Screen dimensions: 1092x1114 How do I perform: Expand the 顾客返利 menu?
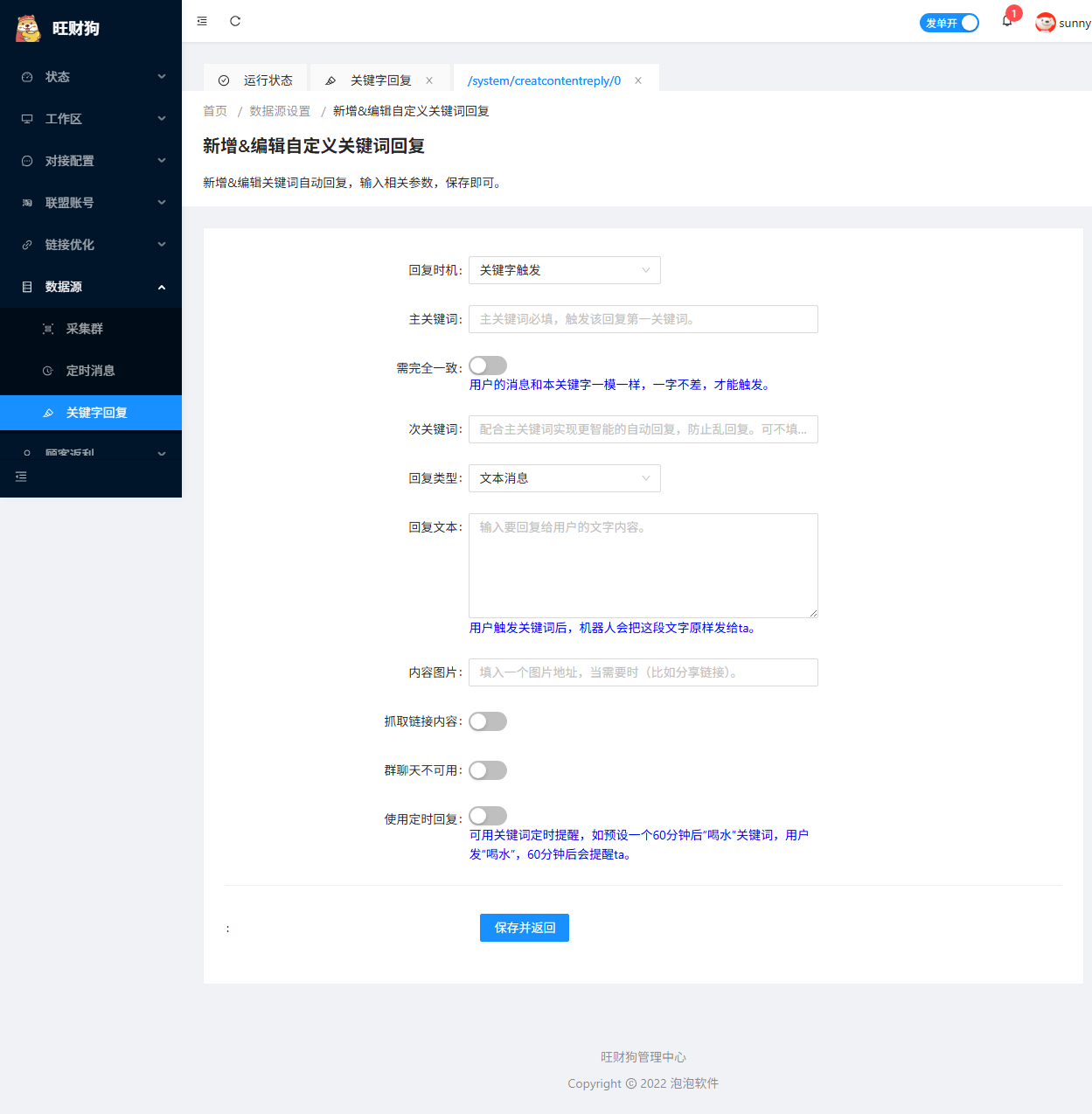coord(91,451)
